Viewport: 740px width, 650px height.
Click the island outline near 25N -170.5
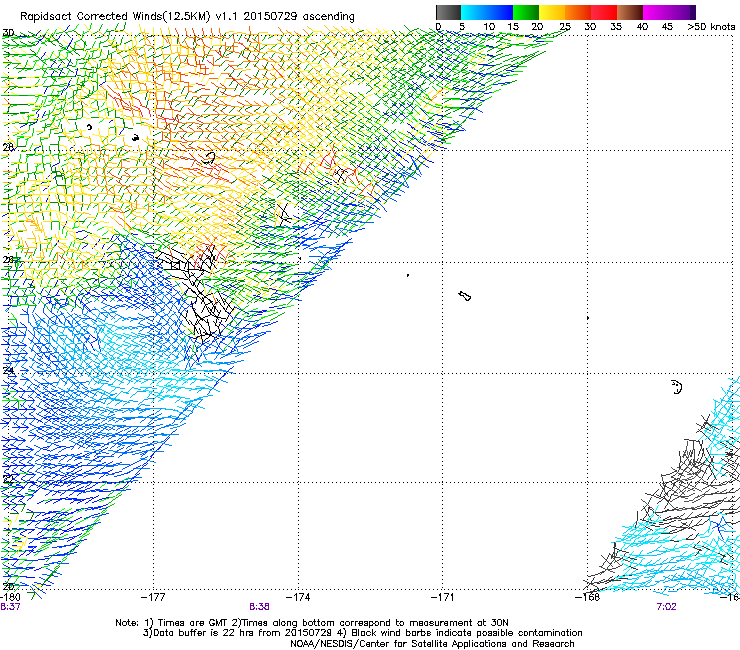[465, 296]
